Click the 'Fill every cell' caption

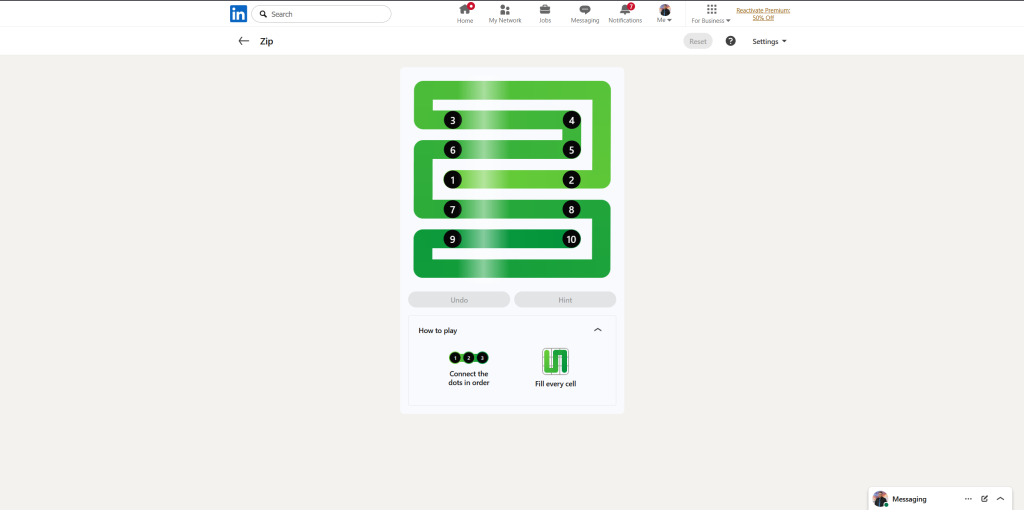(x=555, y=384)
